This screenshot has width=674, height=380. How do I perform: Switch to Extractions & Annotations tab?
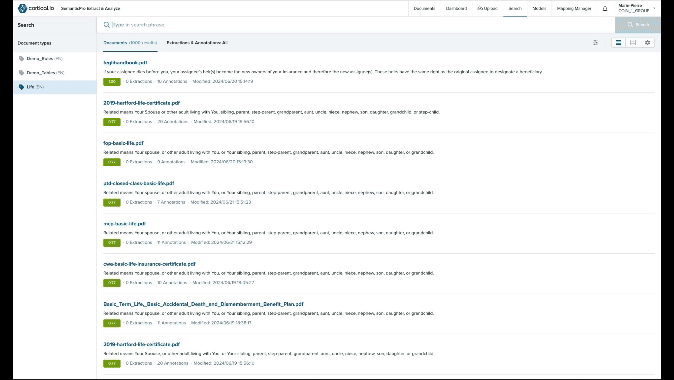[x=197, y=43]
